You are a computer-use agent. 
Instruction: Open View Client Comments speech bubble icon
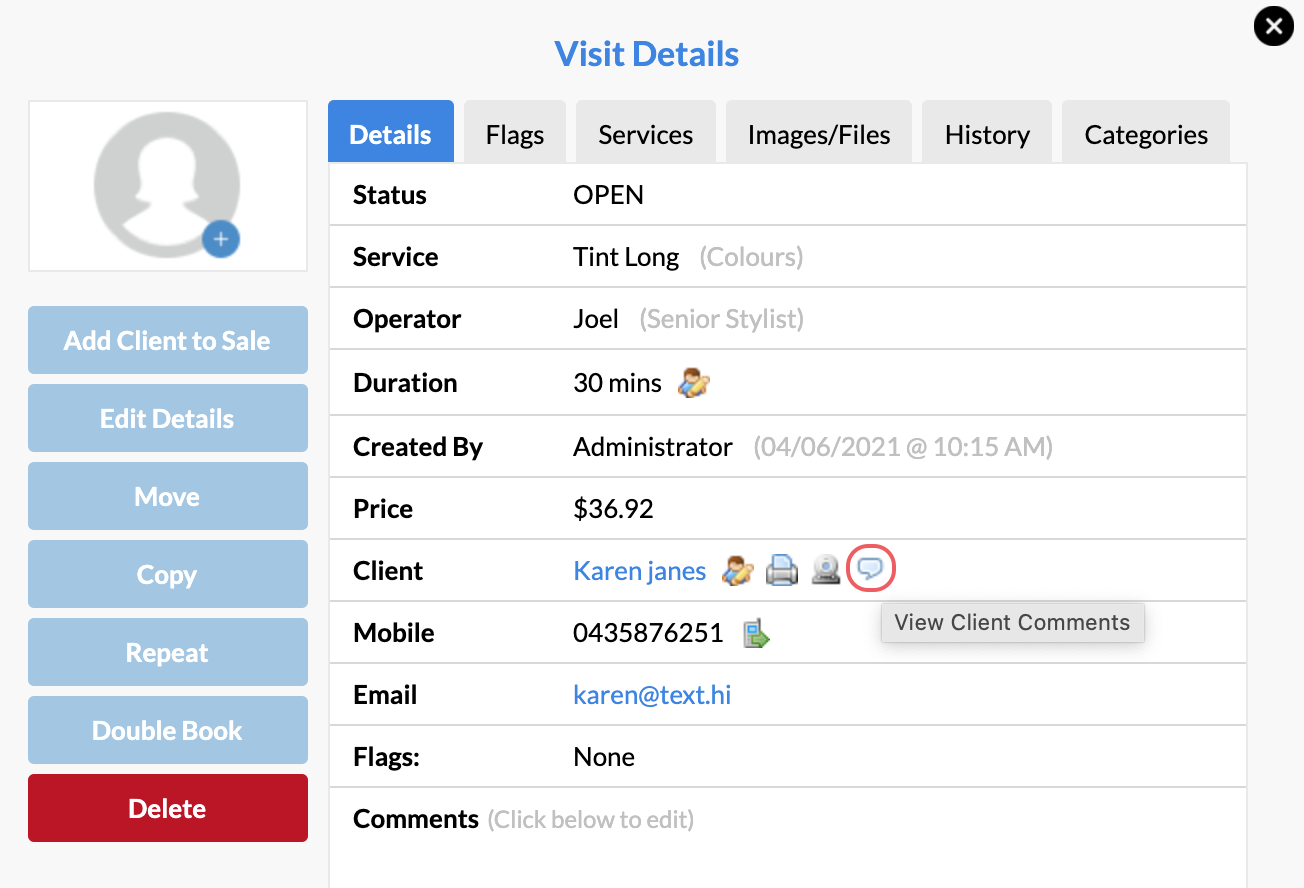(x=871, y=569)
